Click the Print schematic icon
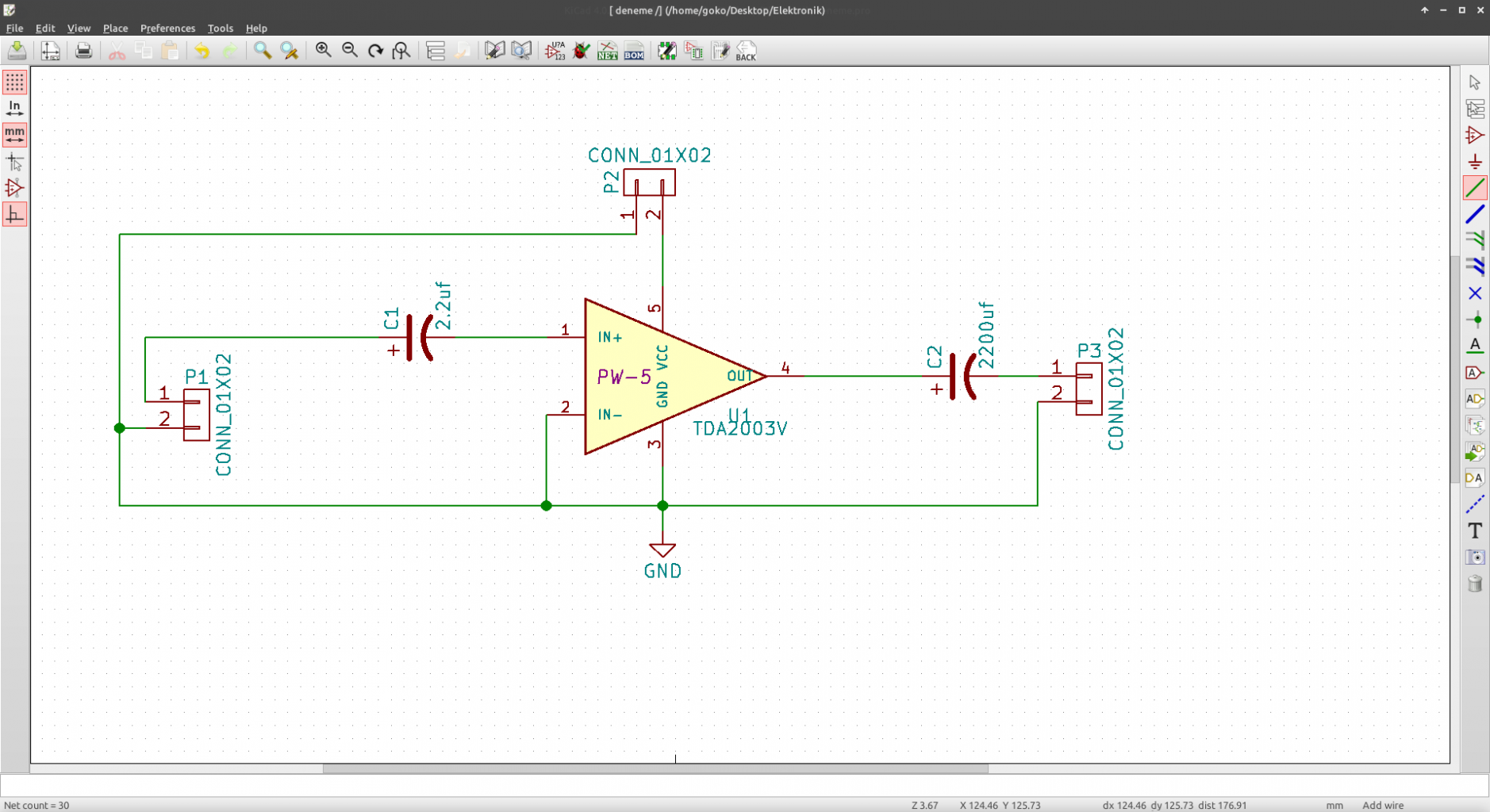The width and height of the screenshot is (1490, 812). [x=83, y=51]
